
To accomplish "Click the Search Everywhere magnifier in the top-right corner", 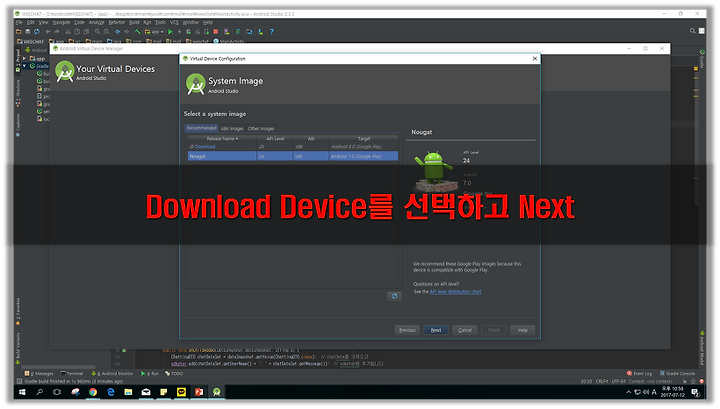I will (x=692, y=31).
